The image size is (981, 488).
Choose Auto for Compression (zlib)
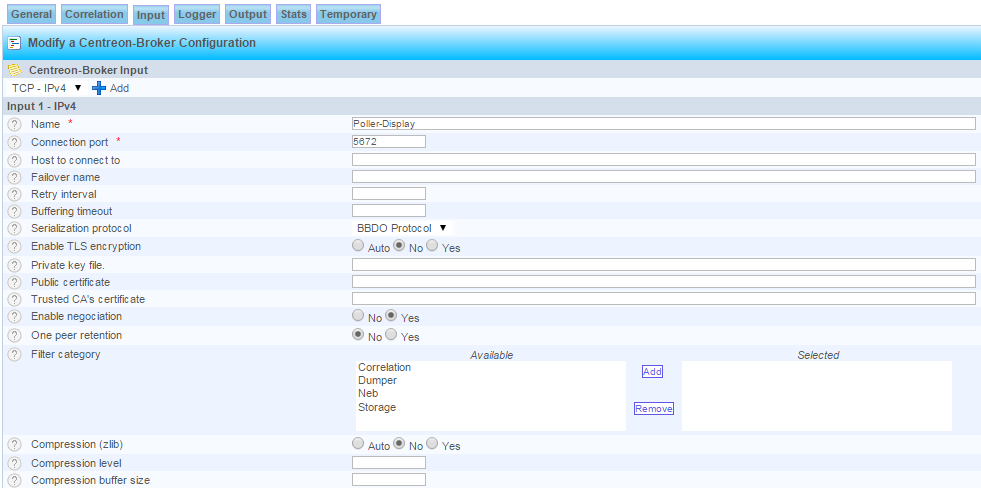pyautogui.click(x=358, y=444)
